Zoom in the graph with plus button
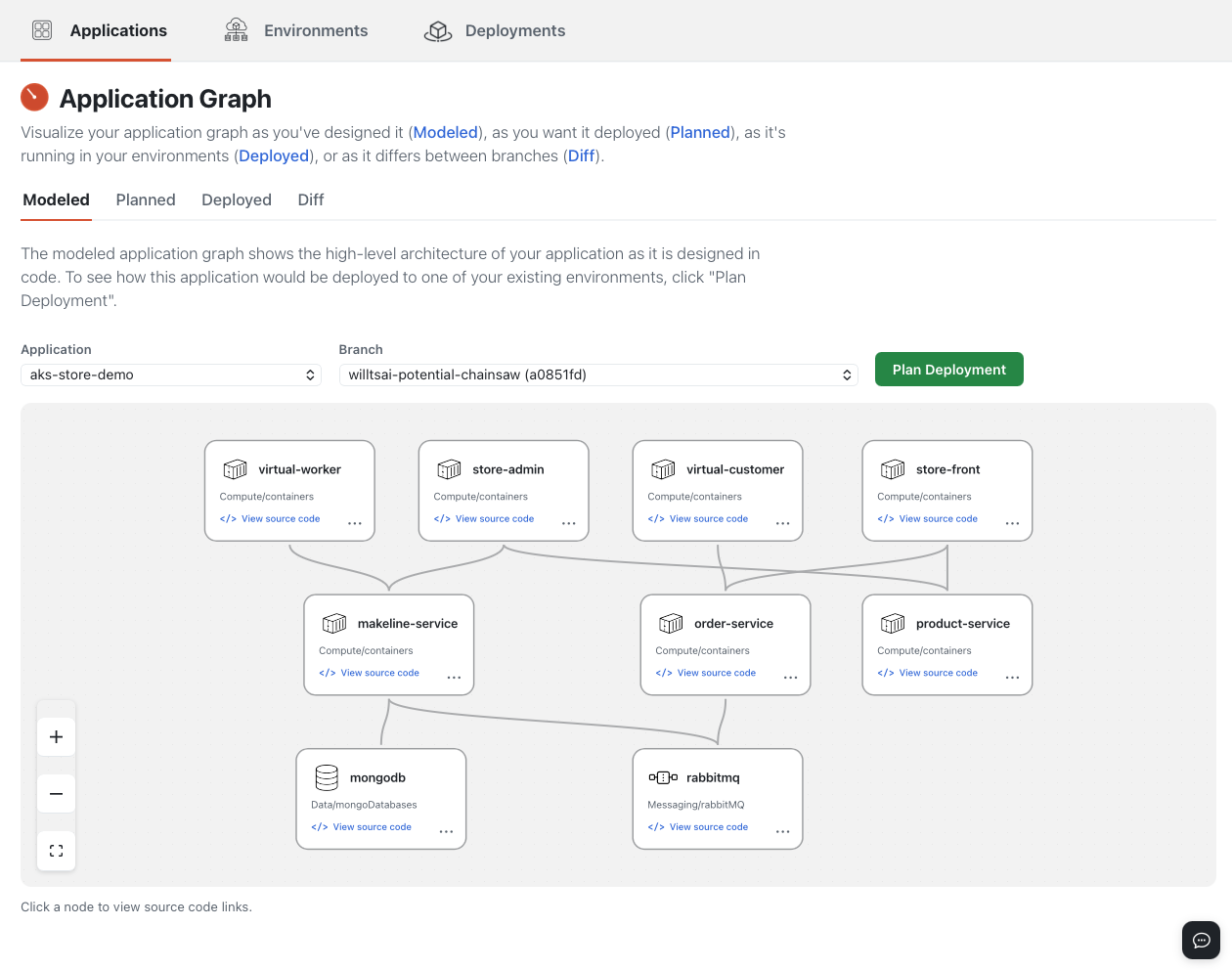This screenshot has height=970, width=1232. coord(56,737)
